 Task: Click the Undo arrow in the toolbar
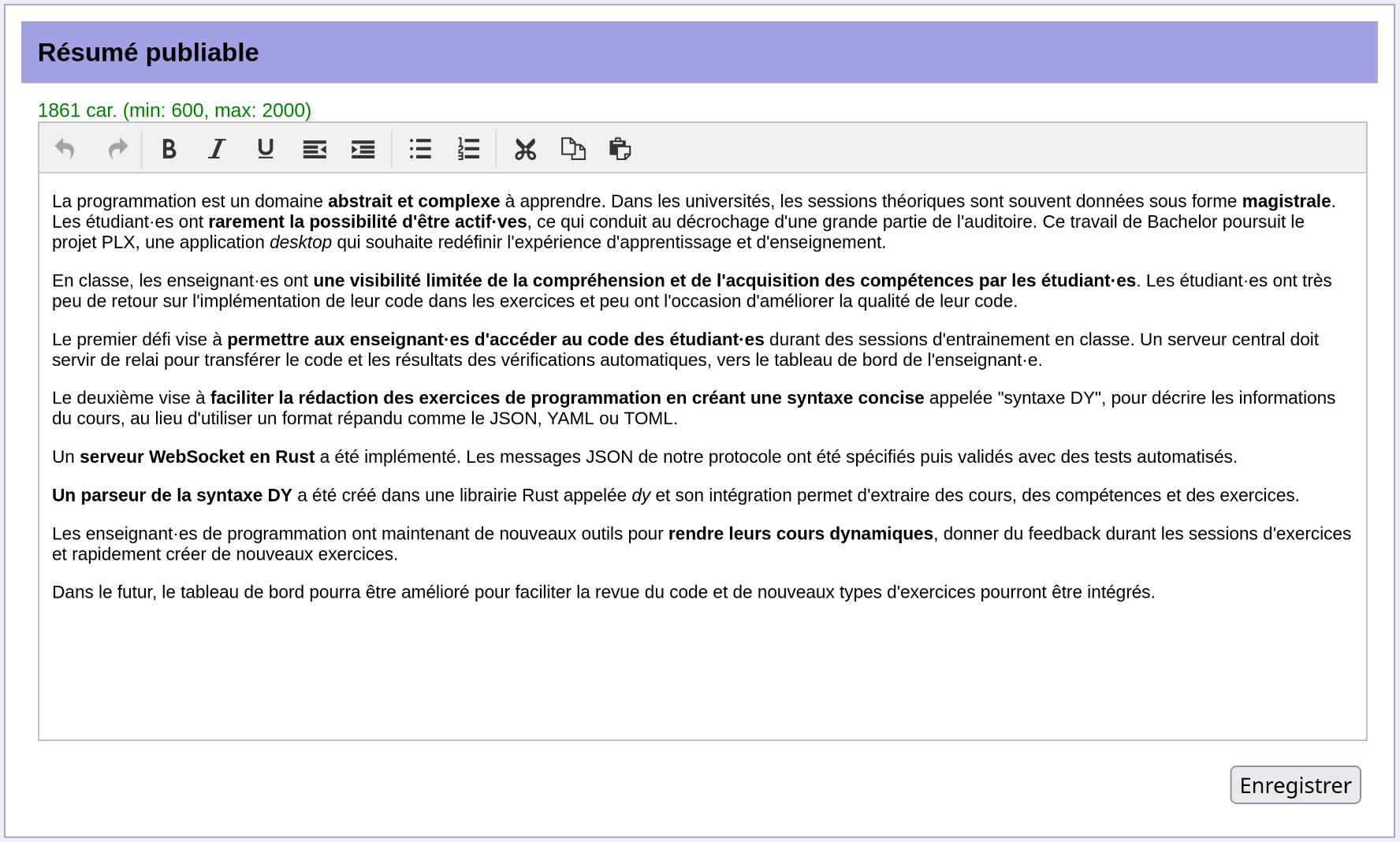click(65, 149)
